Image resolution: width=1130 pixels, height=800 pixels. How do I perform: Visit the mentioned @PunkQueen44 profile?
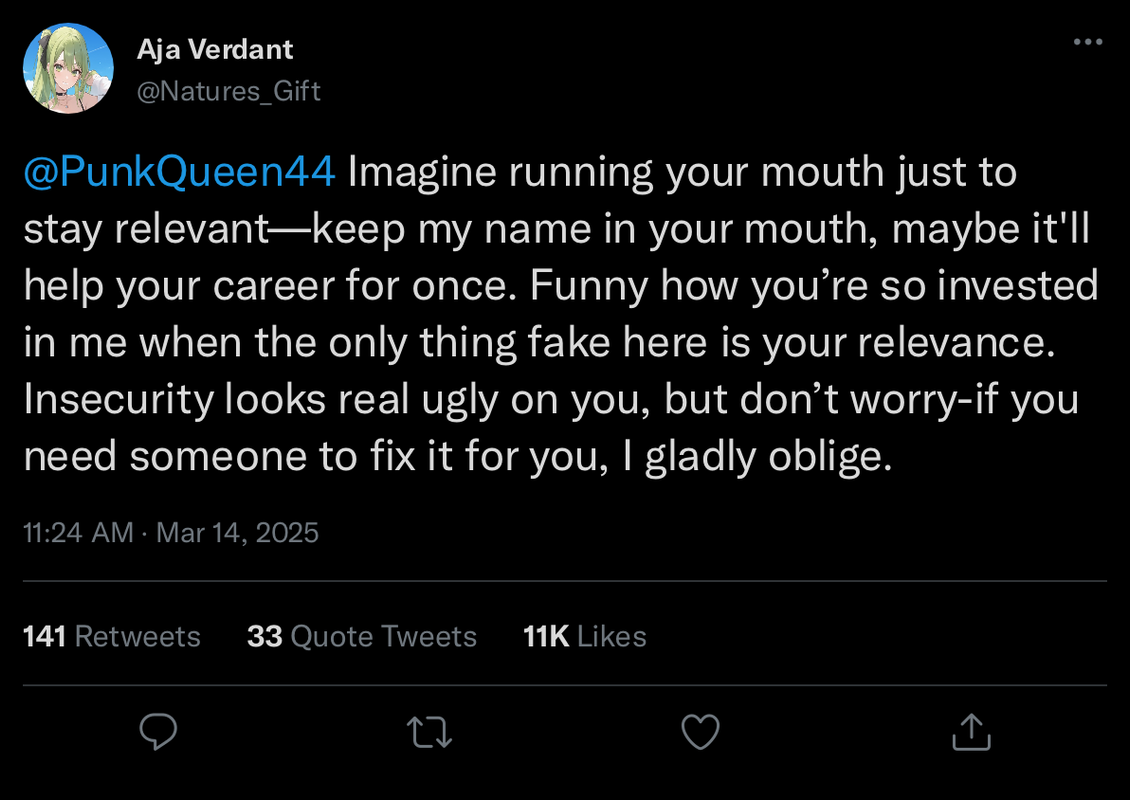[x=179, y=172]
